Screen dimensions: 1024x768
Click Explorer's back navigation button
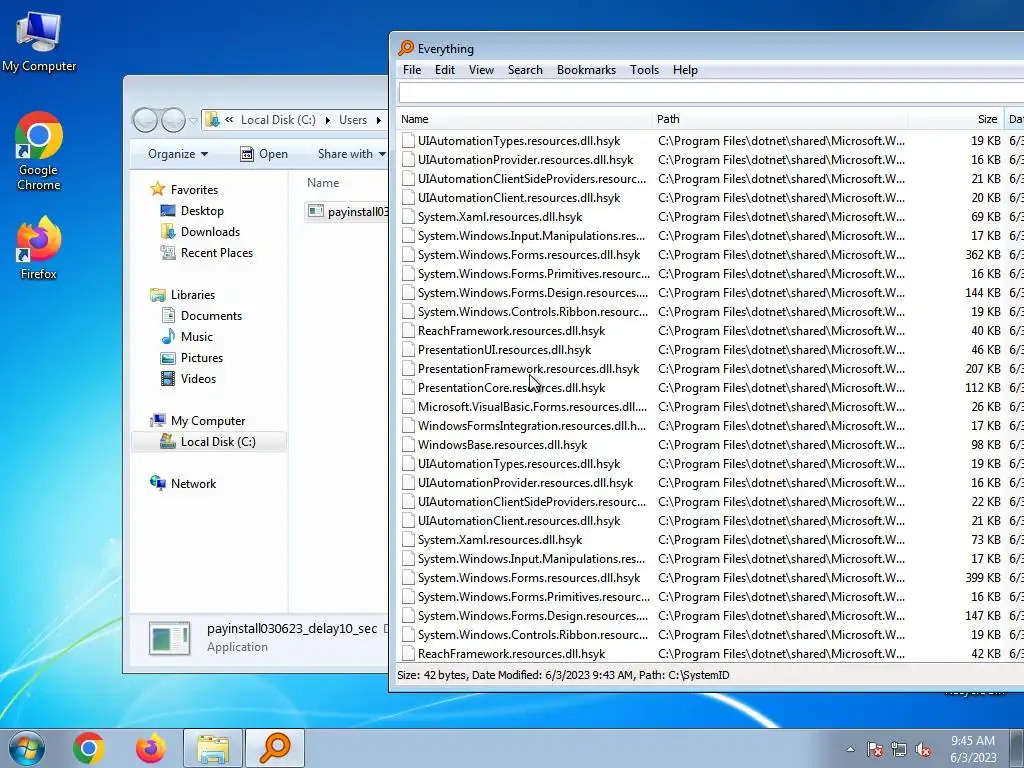pyautogui.click(x=145, y=120)
